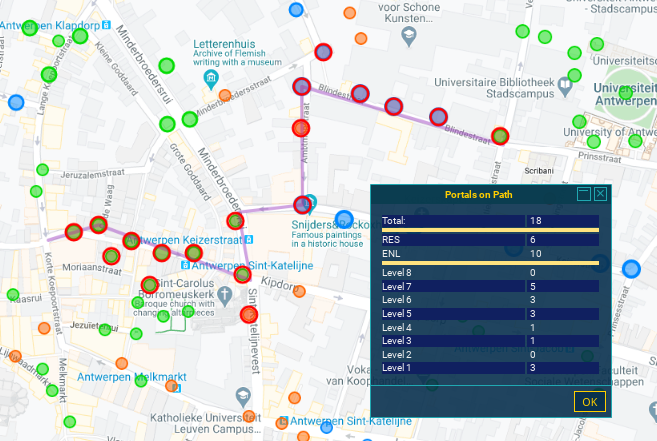
Task: Open the Schone Kunsten school pin
Action: tap(409, 36)
